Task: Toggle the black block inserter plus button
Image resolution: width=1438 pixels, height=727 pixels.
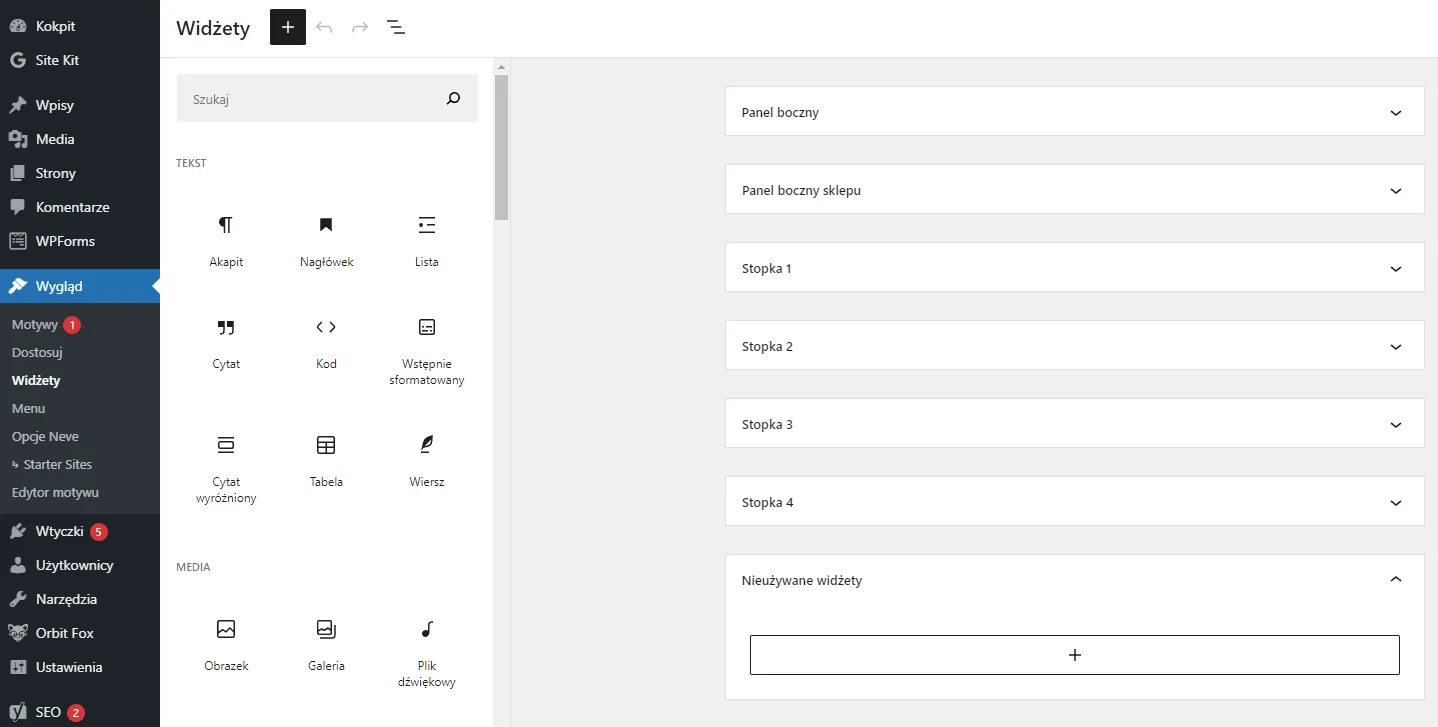Action: [x=288, y=27]
